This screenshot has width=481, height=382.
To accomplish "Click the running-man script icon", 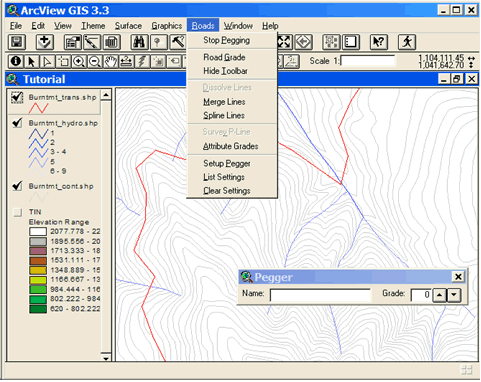I will (x=407, y=42).
